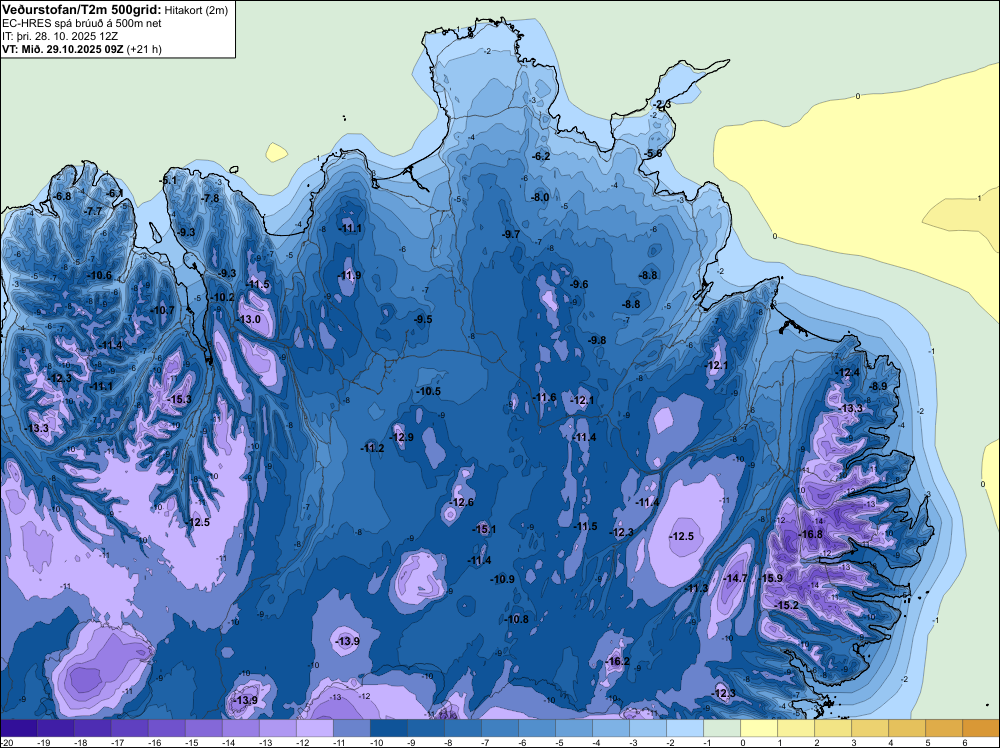Click the -8.9 temperature reading
Screen dimensions: 1000x748
click(x=878, y=386)
